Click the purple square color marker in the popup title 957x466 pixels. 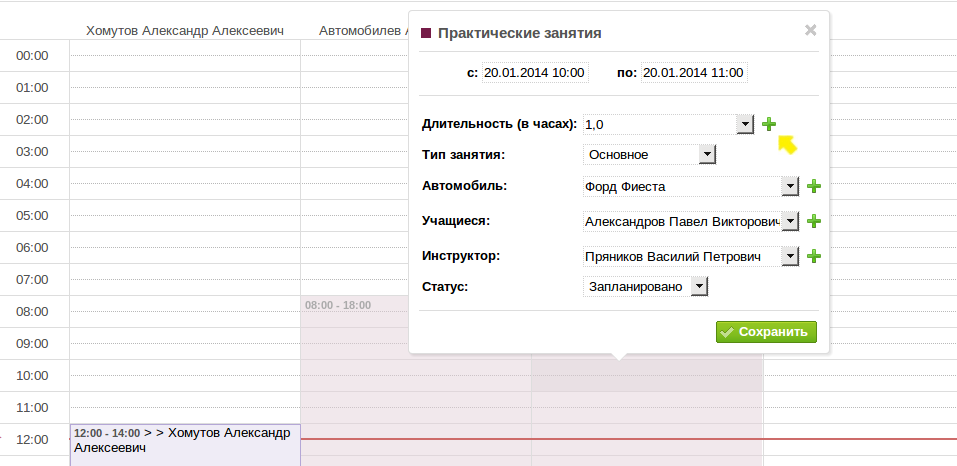[426, 33]
